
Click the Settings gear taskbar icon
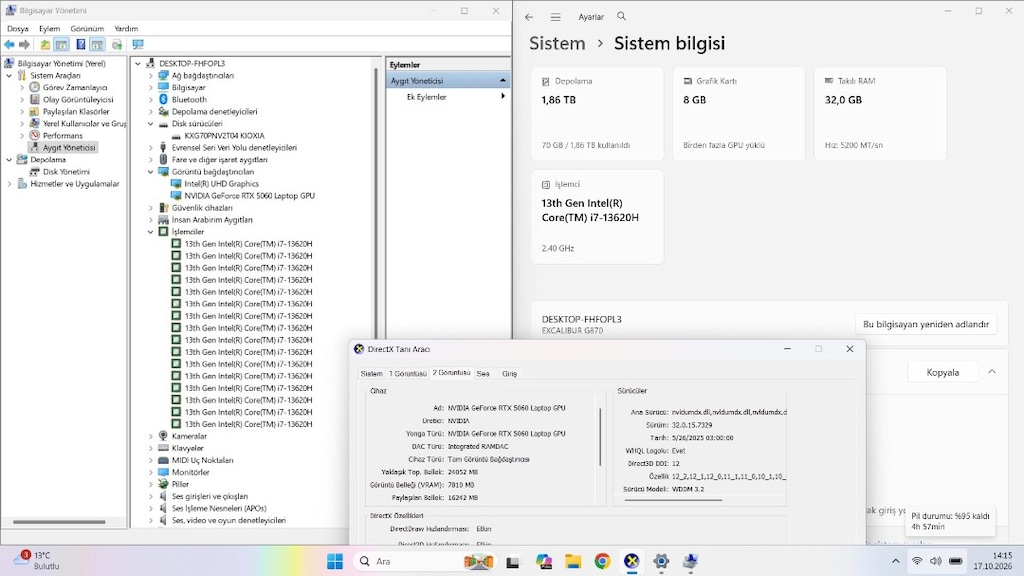click(x=661, y=561)
